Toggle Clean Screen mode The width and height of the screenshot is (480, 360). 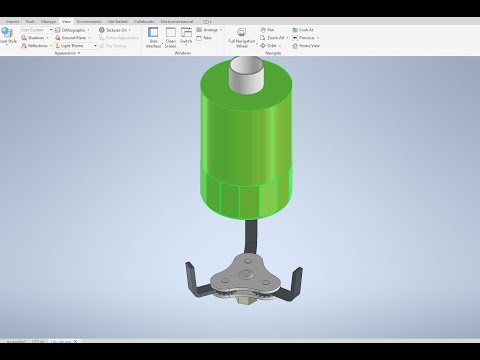pos(170,37)
